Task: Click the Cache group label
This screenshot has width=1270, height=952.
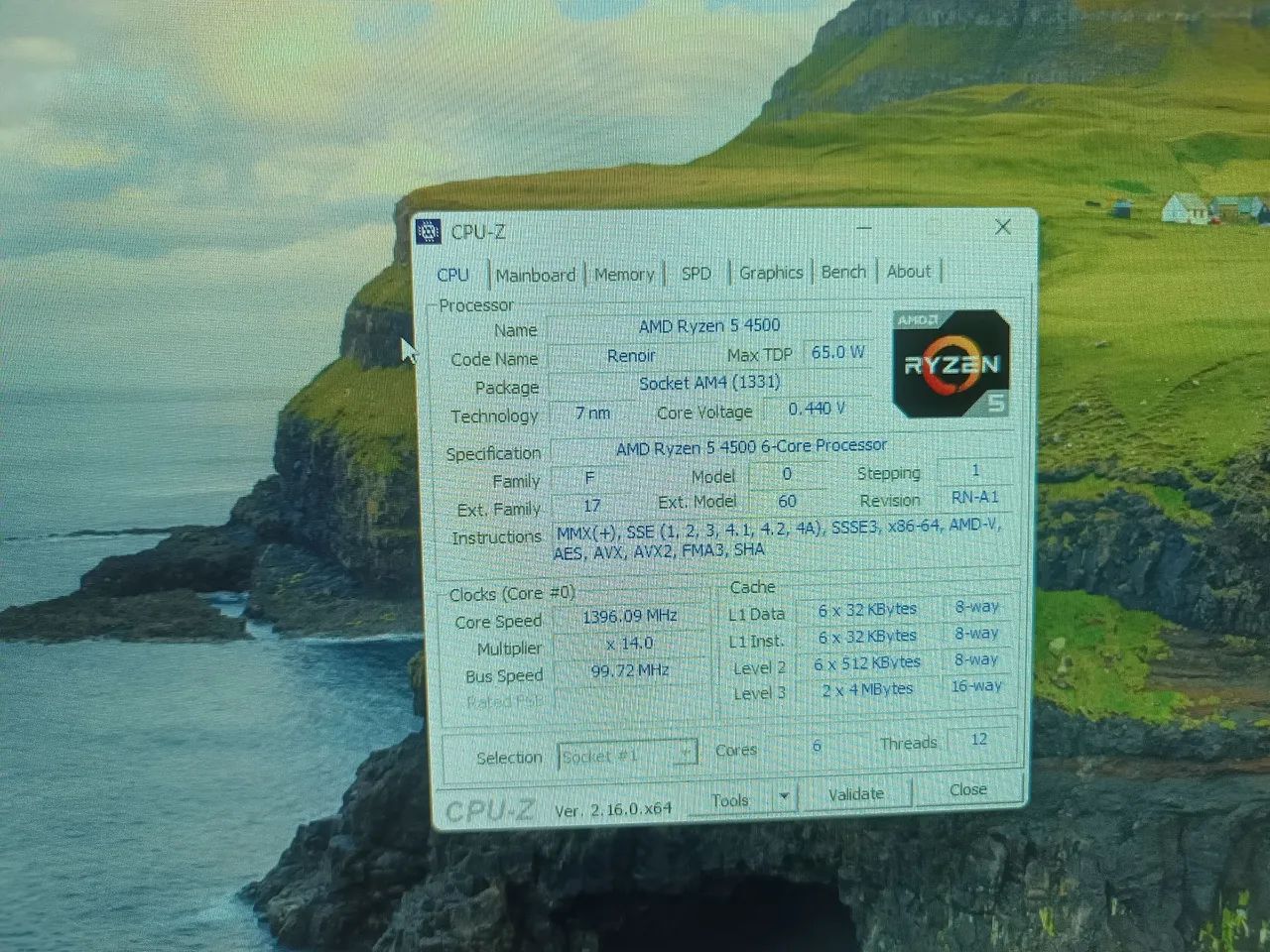Action: pyautogui.click(x=753, y=587)
